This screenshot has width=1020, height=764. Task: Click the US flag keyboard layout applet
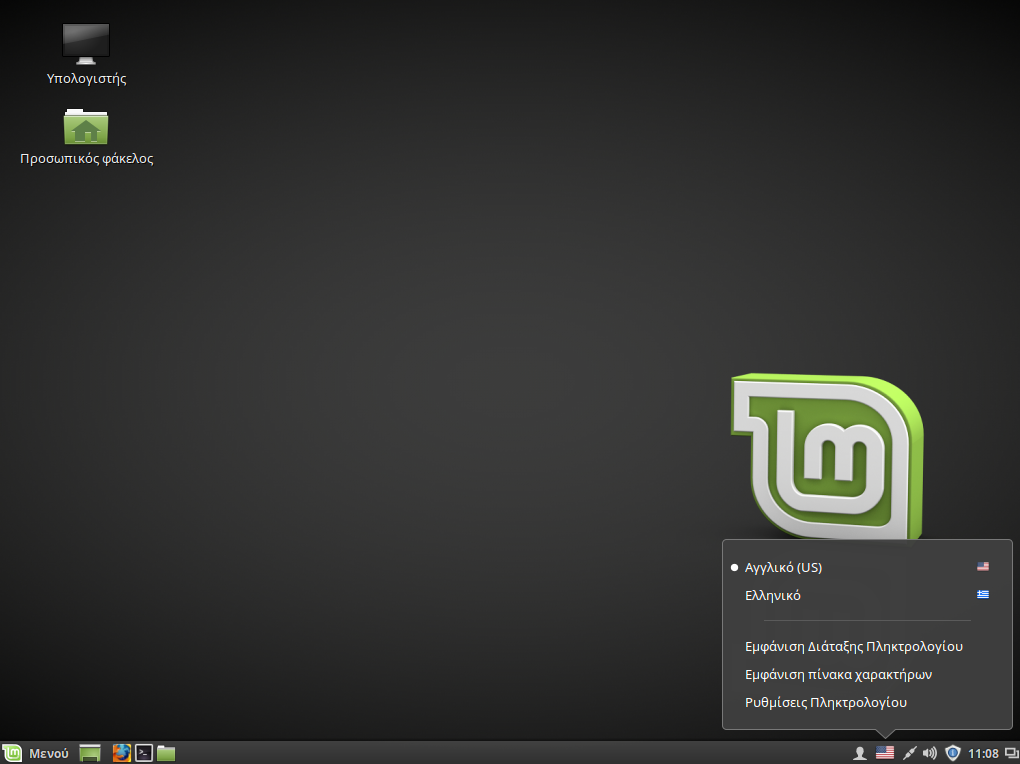tap(885, 753)
